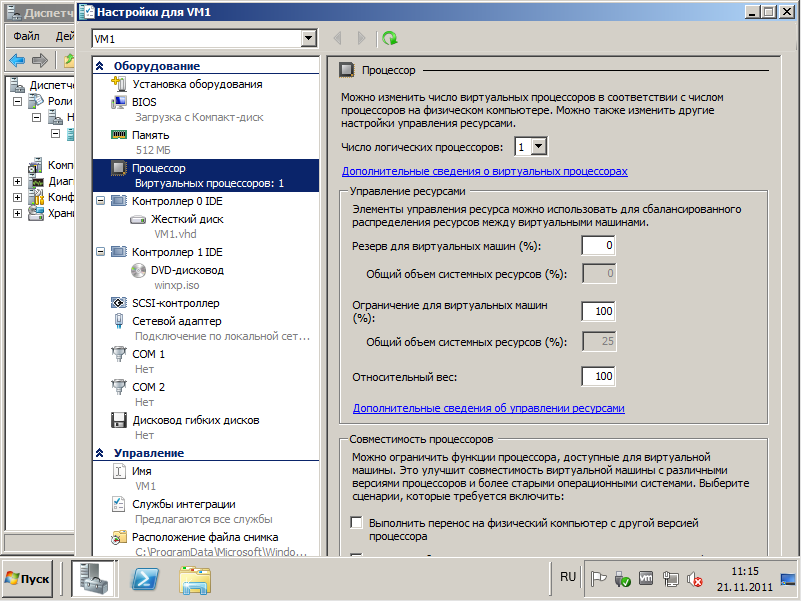Image resolution: width=802 pixels, height=602 pixels.
Task: Click the Относительный вес input field
Action: pos(598,377)
